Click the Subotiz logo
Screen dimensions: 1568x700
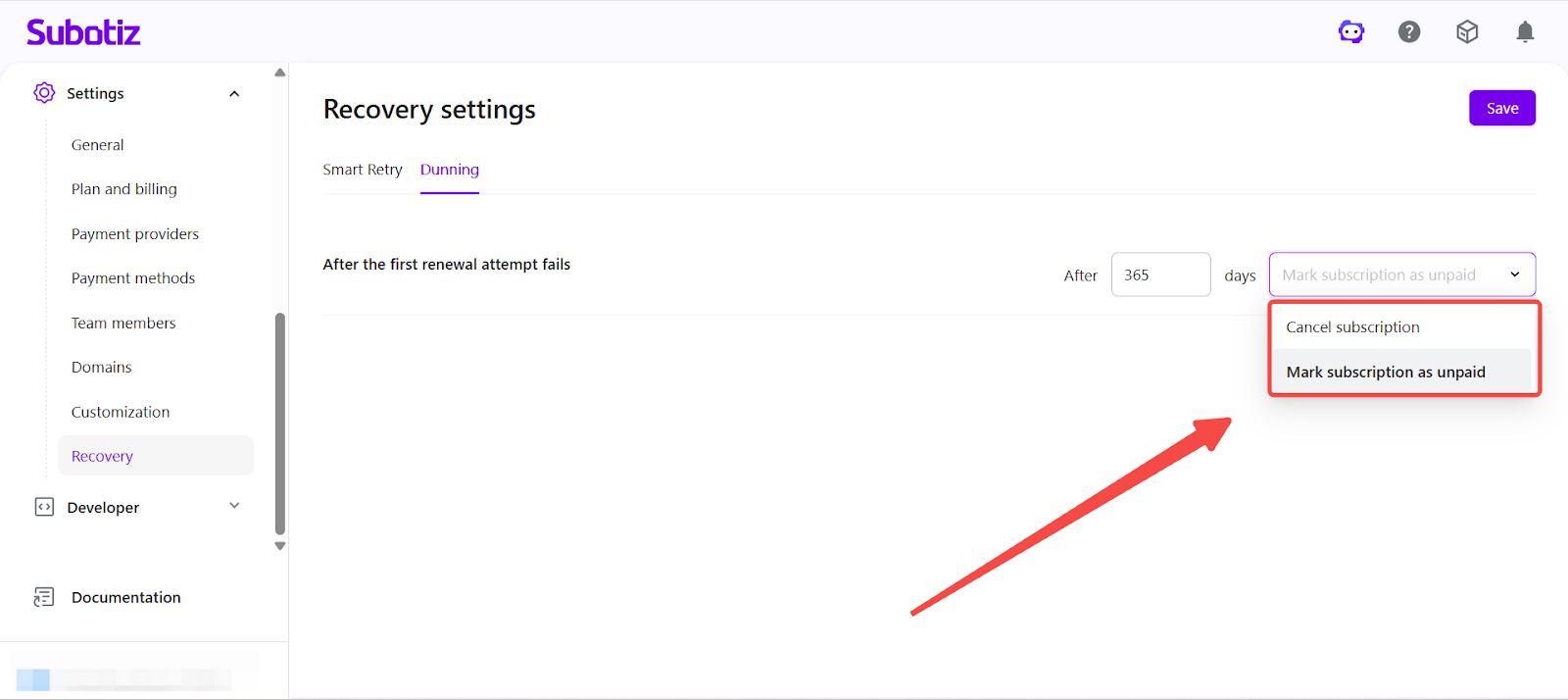coord(83,32)
